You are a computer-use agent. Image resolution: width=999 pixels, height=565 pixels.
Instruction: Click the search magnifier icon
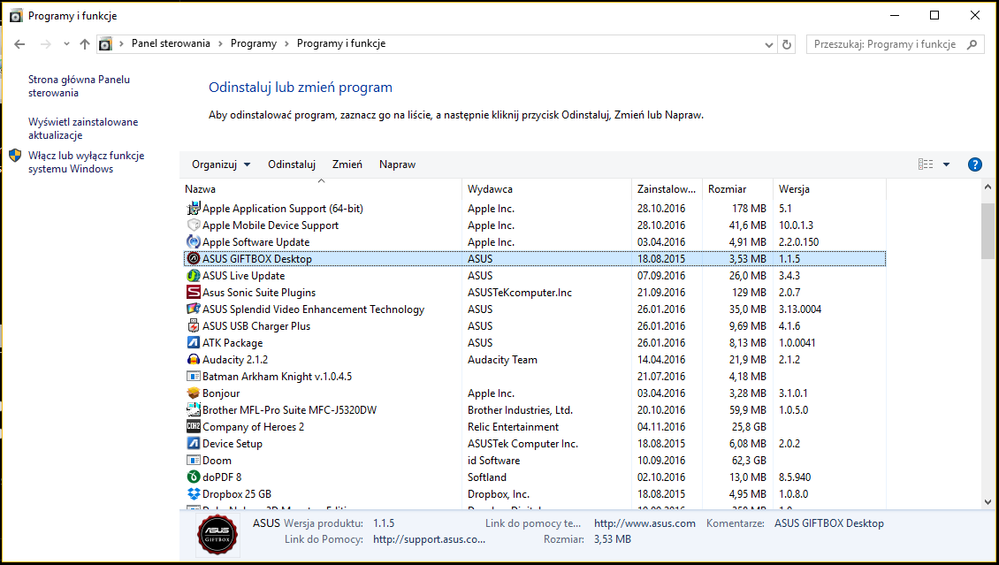point(972,44)
